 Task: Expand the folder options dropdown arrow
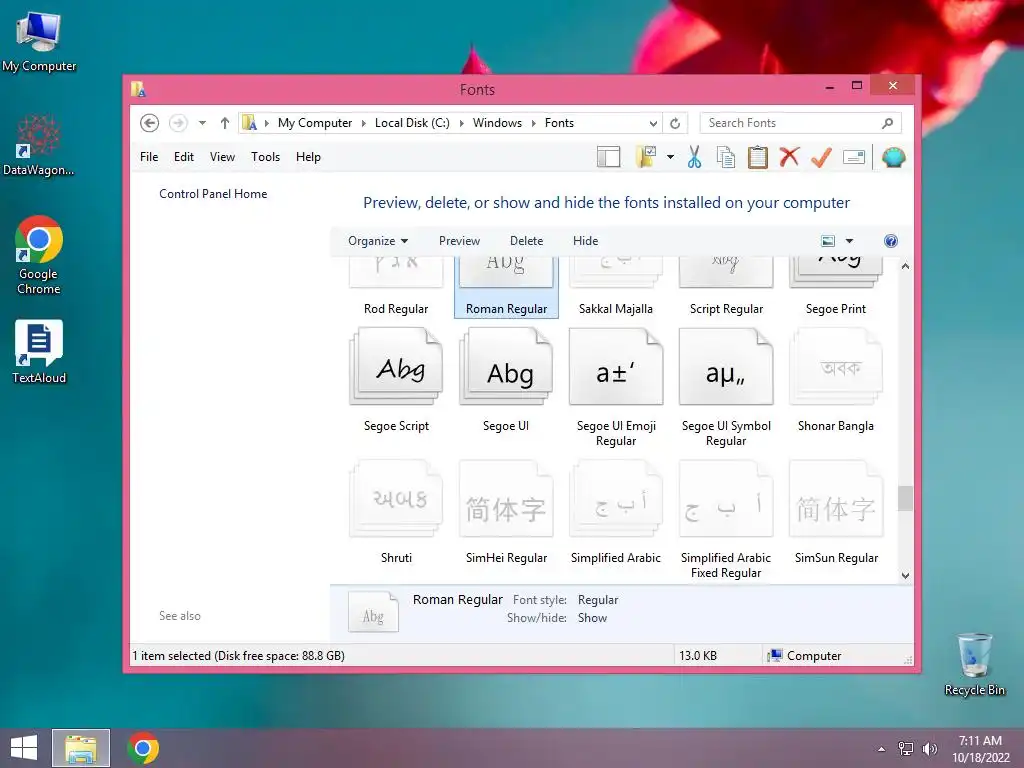click(670, 157)
